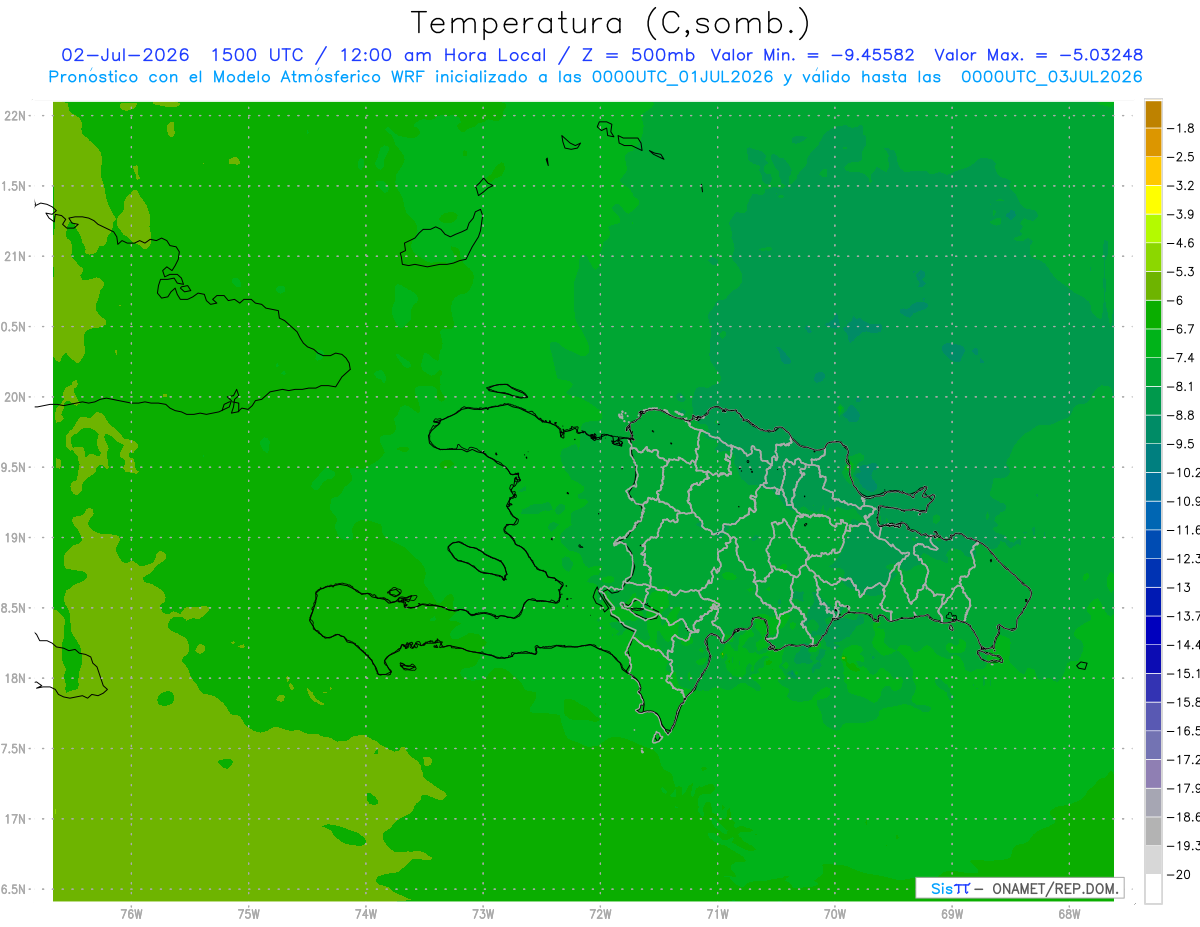Click the '76W' longitude label
The image size is (1200, 927).
coord(131,913)
